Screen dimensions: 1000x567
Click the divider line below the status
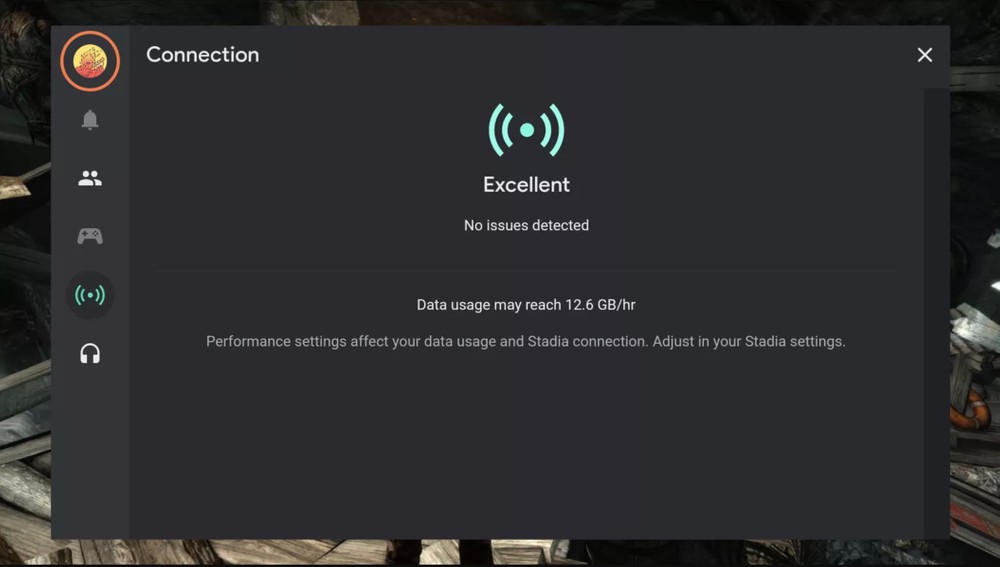tap(526, 269)
